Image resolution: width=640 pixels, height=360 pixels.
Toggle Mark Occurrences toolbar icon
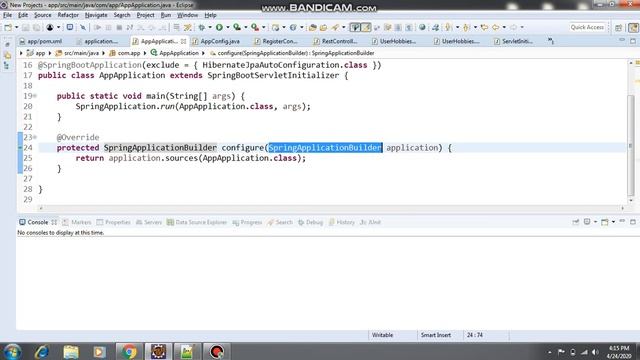tap(356, 27)
